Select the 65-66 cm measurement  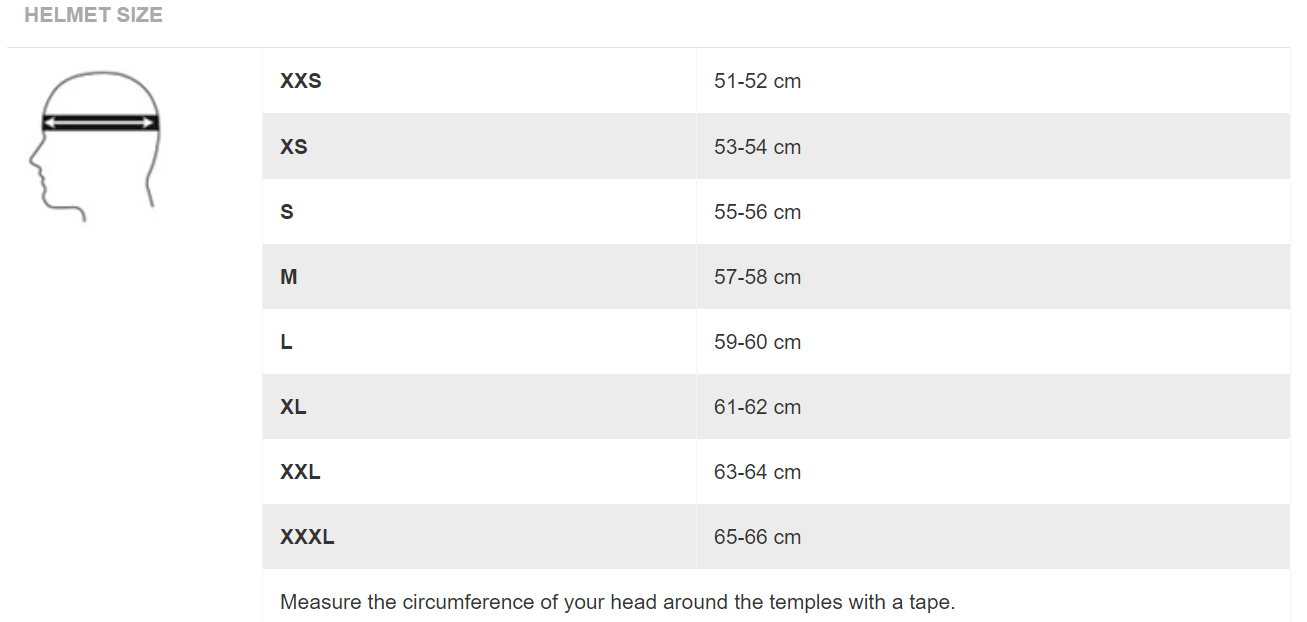(757, 537)
